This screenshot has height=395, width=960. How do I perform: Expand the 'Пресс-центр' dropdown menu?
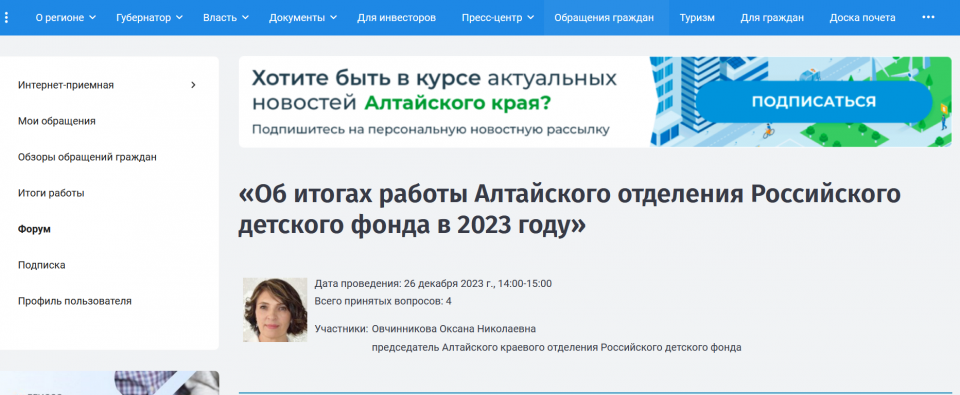click(498, 18)
